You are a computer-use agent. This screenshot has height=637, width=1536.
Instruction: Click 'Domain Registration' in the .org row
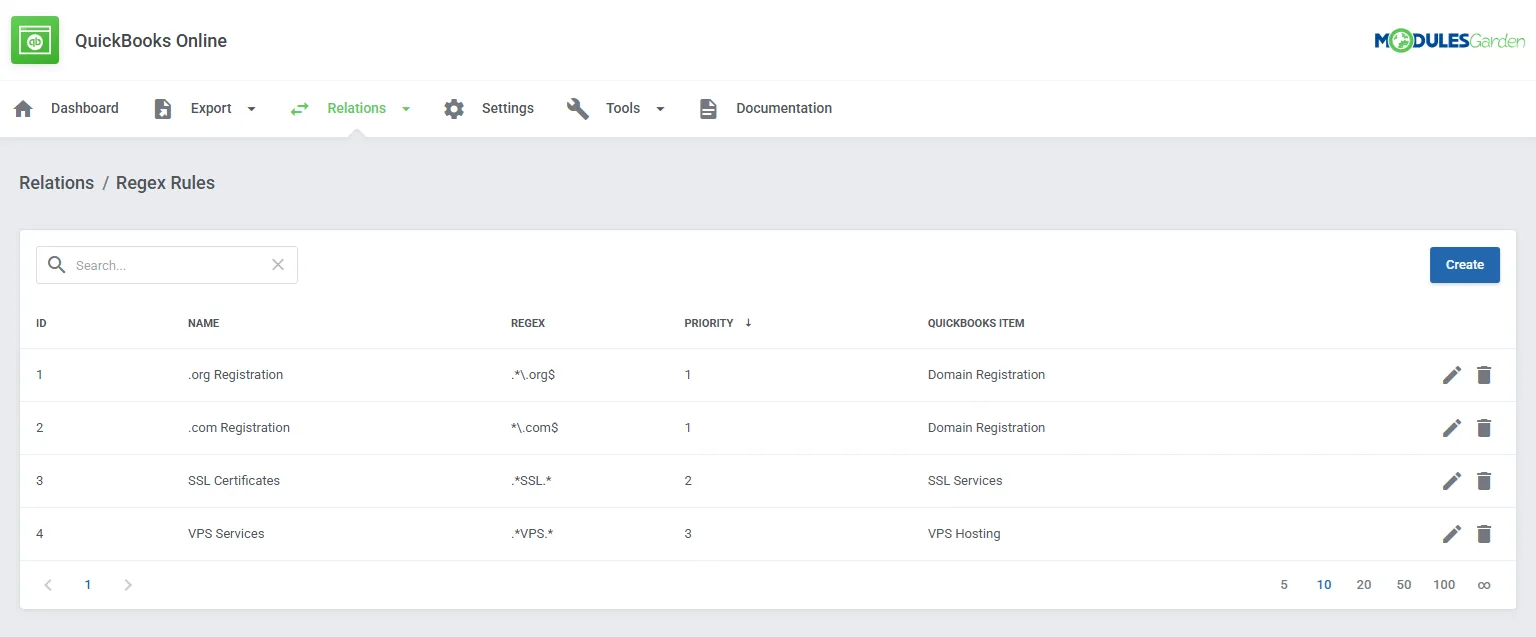[x=986, y=375]
